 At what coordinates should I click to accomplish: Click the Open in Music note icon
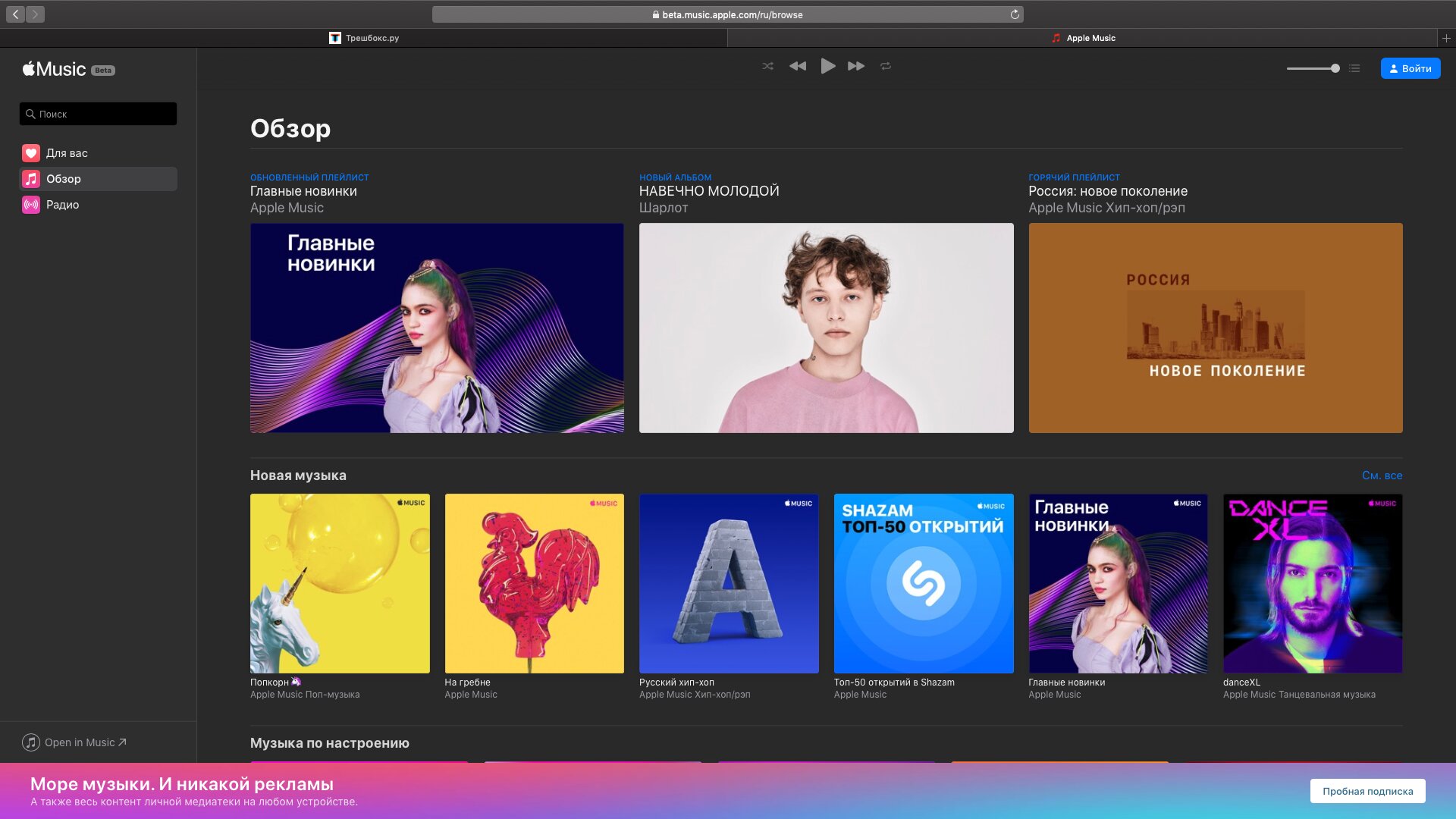click(x=31, y=742)
